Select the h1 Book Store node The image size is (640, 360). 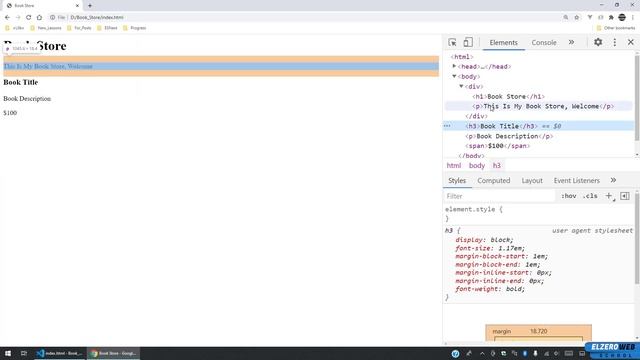[x=508, y=96]
